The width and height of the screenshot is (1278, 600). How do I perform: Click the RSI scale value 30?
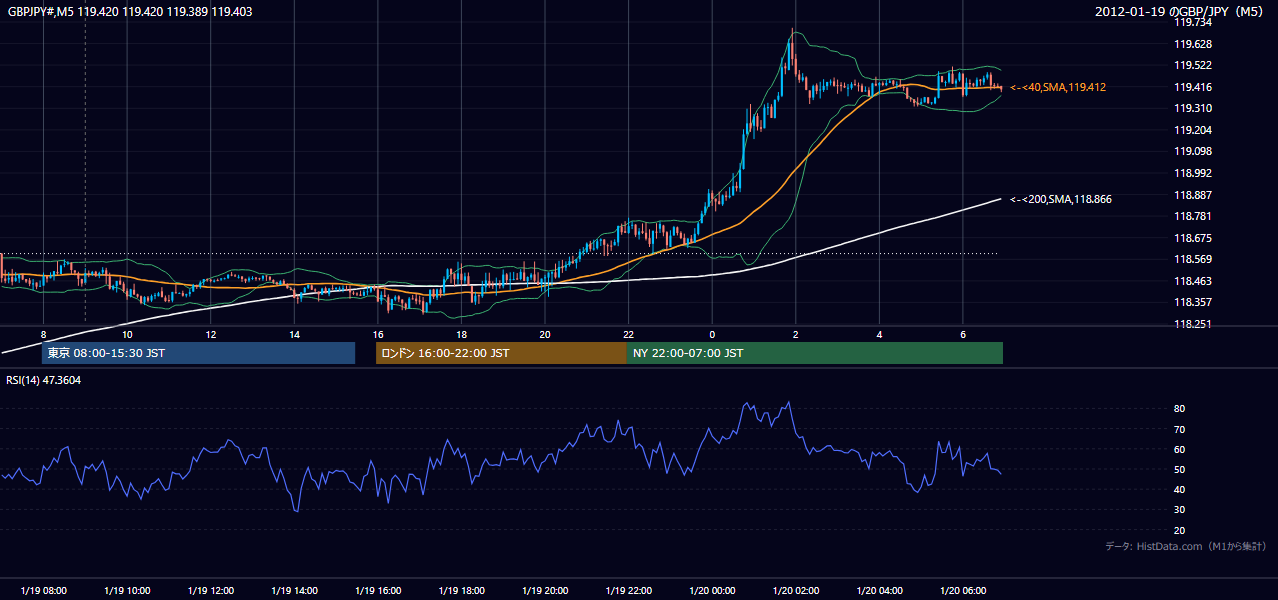pos(1179,510)
